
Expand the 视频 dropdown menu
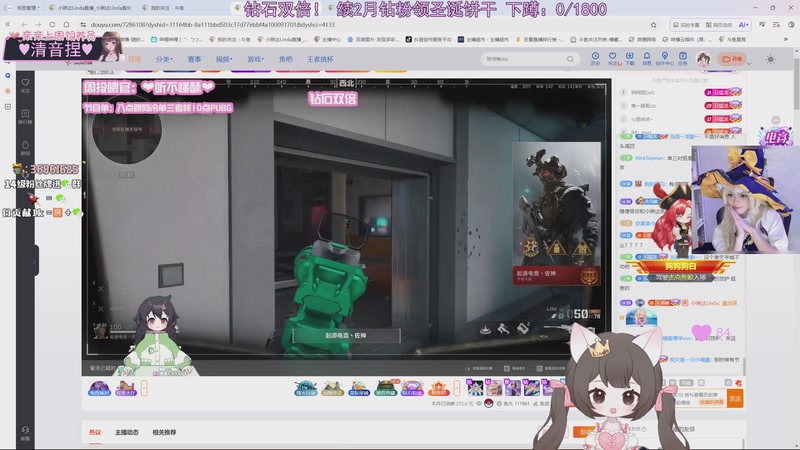[223, 59]
